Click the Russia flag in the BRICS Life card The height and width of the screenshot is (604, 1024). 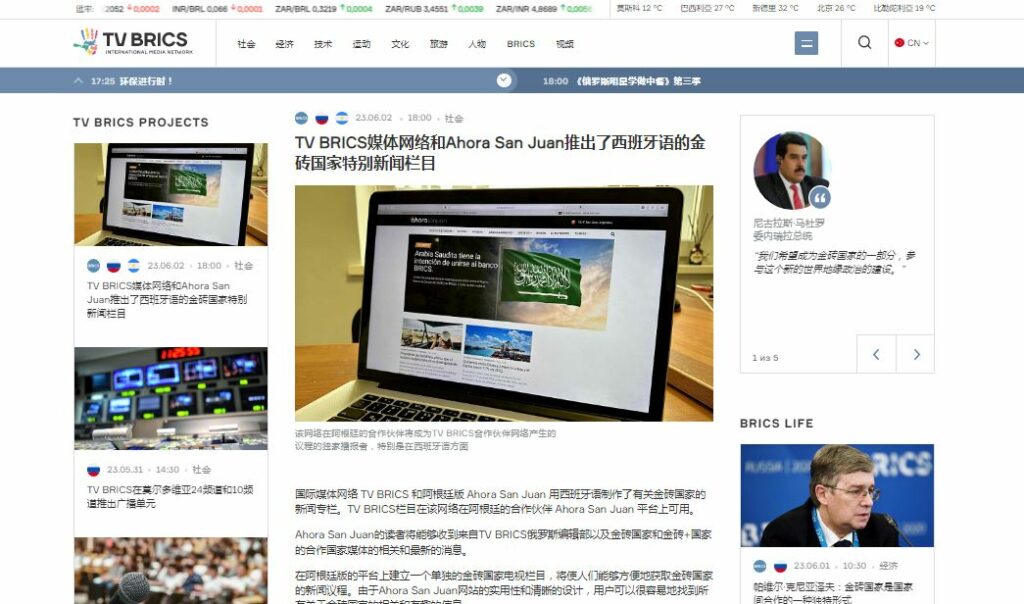click(780, 566)
